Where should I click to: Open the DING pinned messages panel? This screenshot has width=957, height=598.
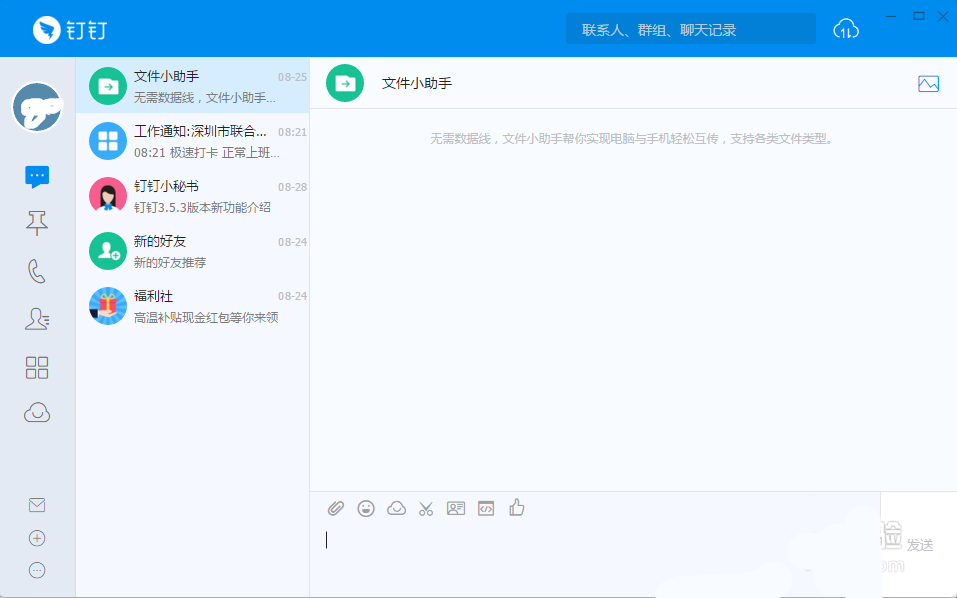click(37, 223)
